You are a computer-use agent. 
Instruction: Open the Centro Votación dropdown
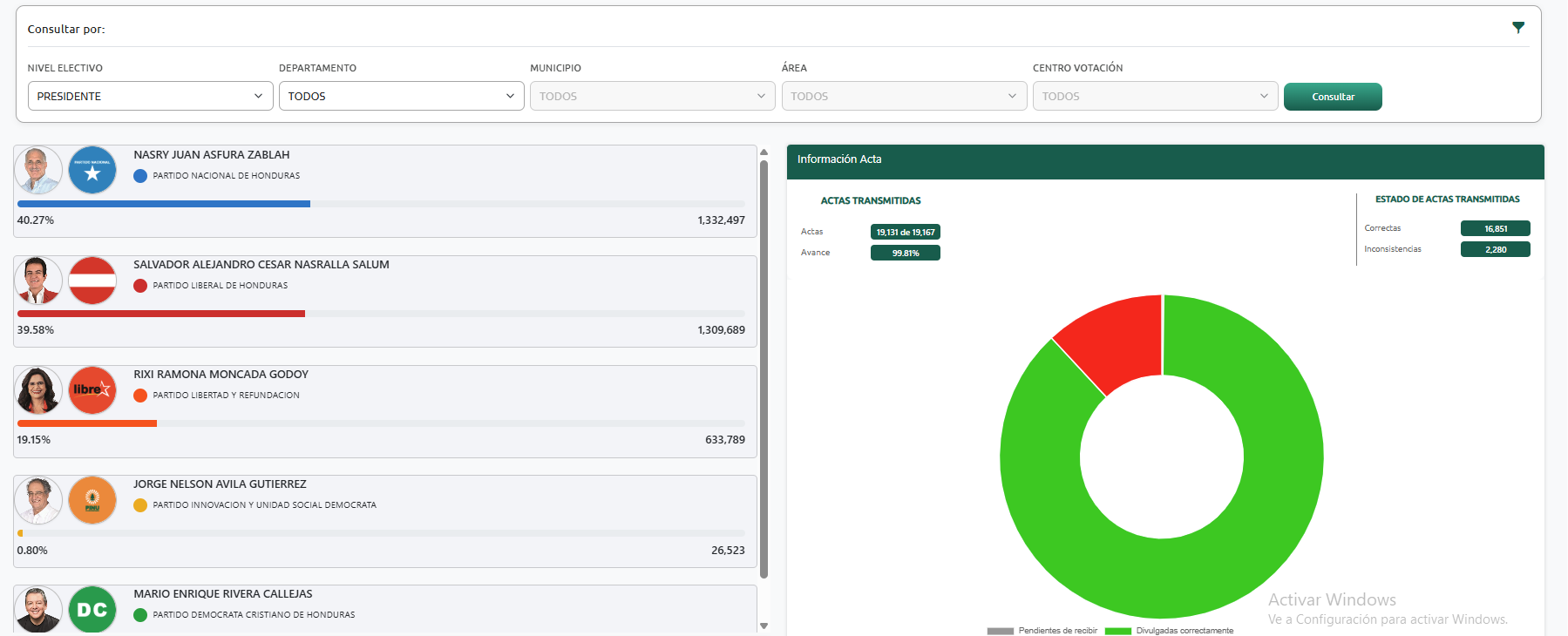(1155, 96)
